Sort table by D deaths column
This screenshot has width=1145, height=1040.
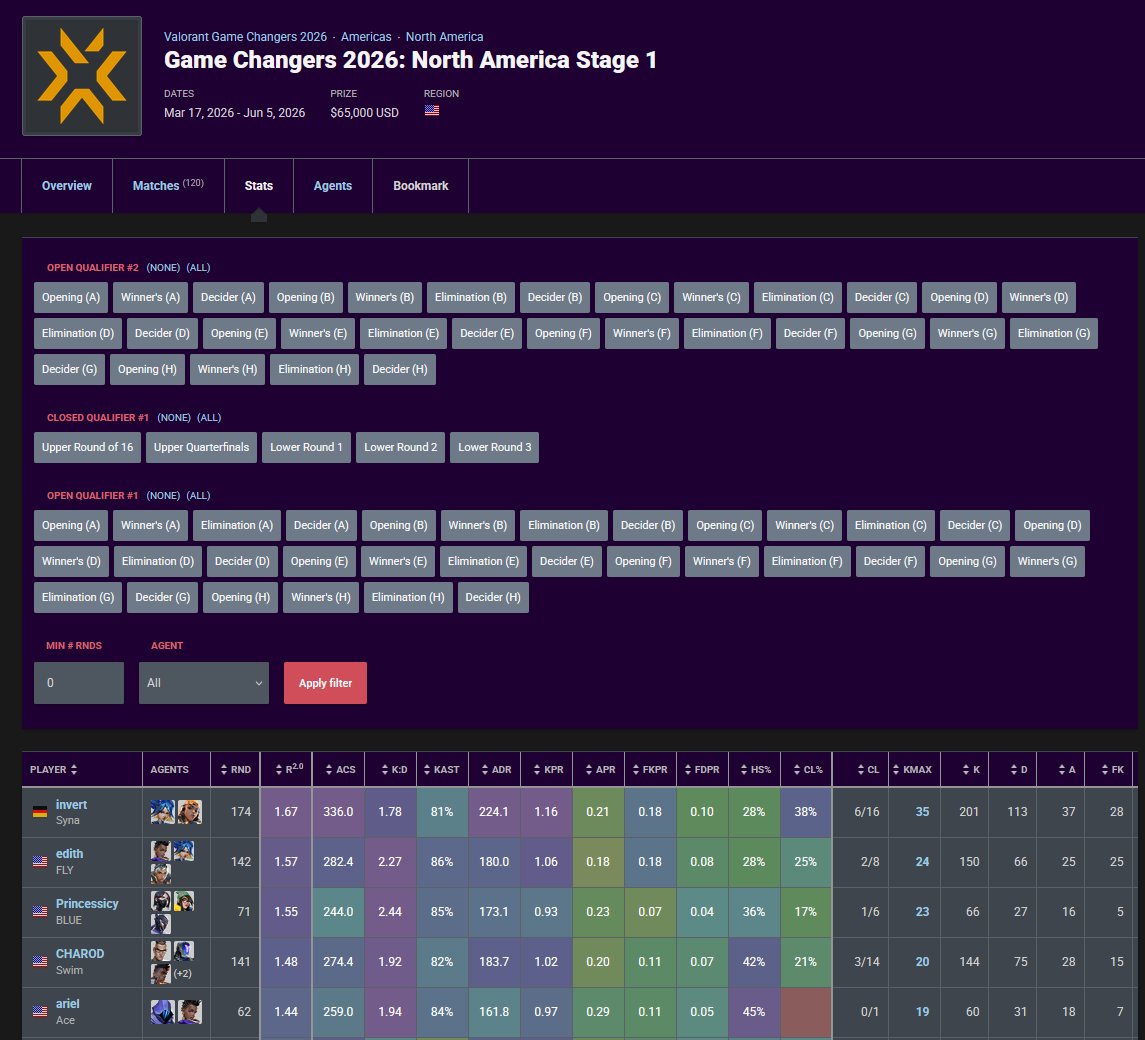[1013, 770]
